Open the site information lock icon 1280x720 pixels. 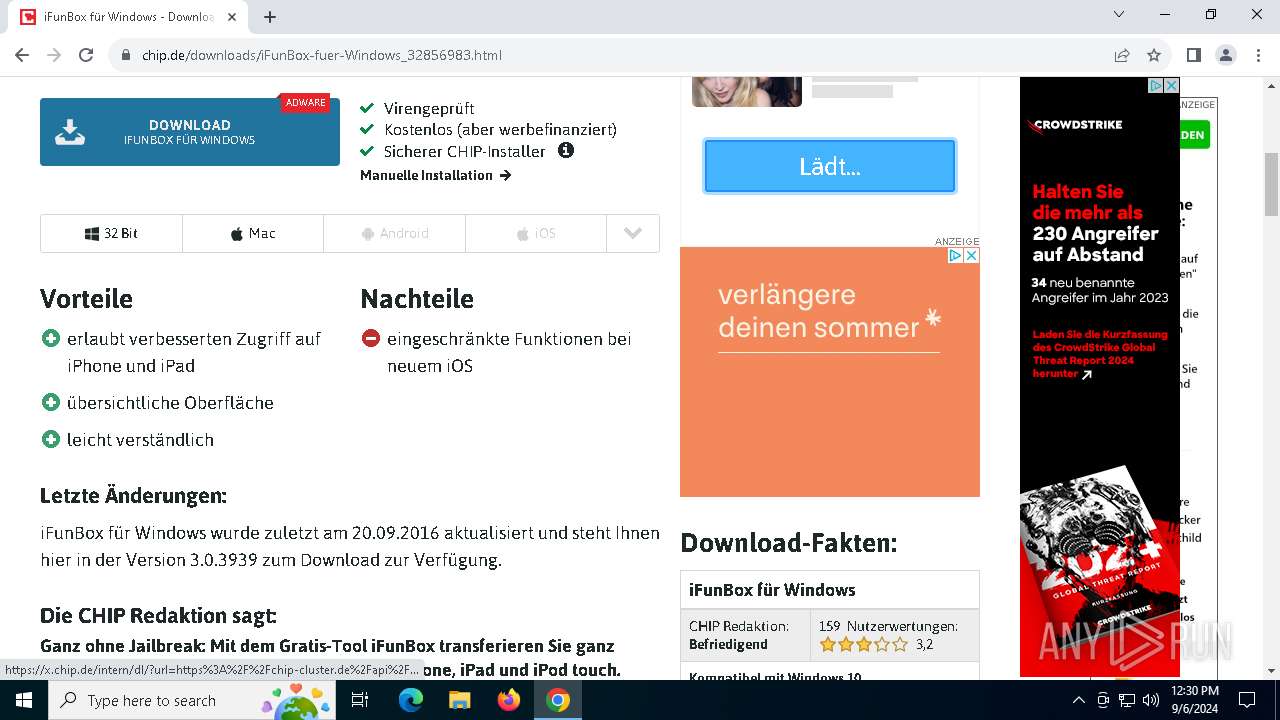tap(126, 55)
